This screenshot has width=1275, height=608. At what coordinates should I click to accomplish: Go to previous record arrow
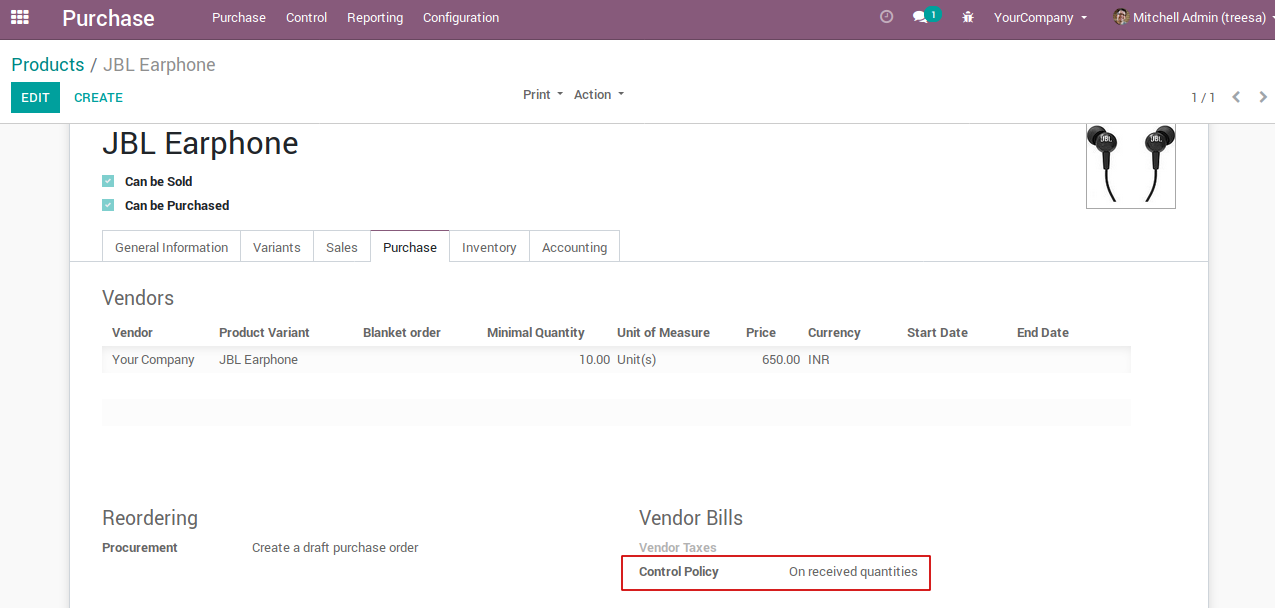(x=1236, y=97)
